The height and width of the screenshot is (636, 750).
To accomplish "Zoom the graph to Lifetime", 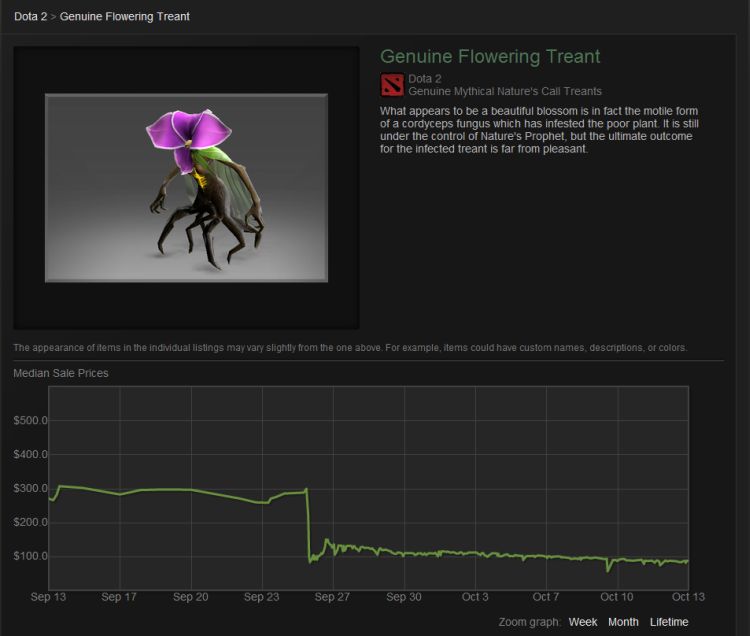I will pos(669,622).
